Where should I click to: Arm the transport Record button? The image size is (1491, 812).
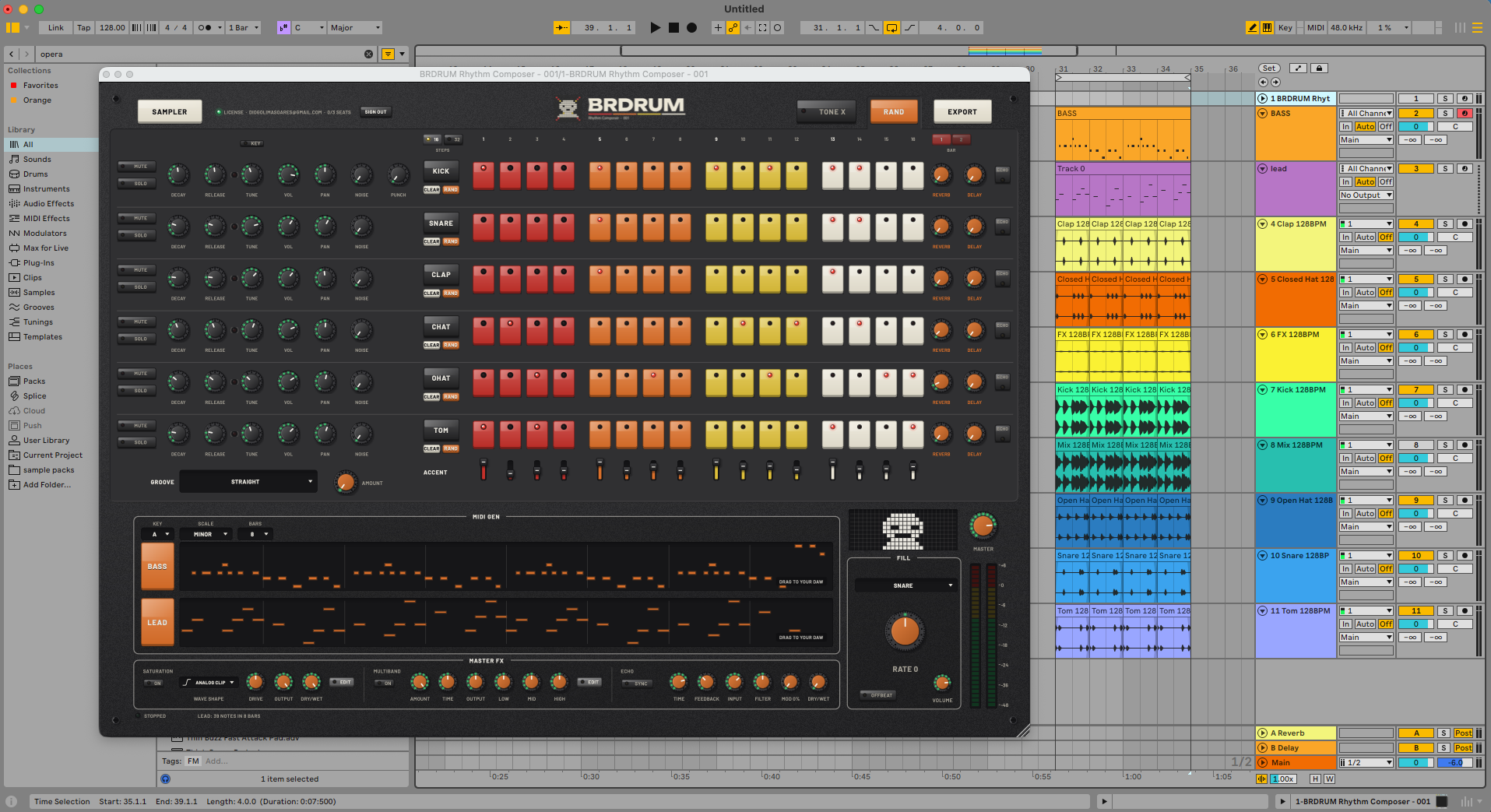691,27
